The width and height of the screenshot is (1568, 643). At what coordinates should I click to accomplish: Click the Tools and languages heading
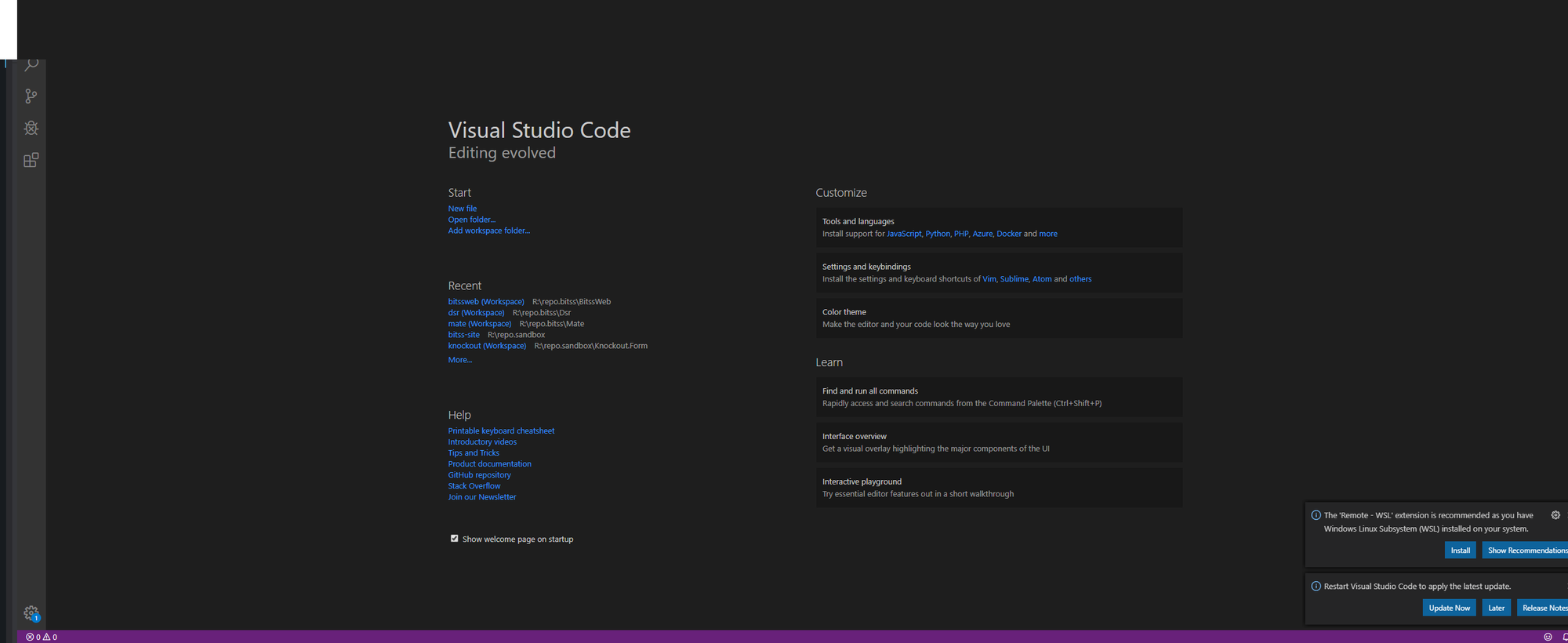858,222
